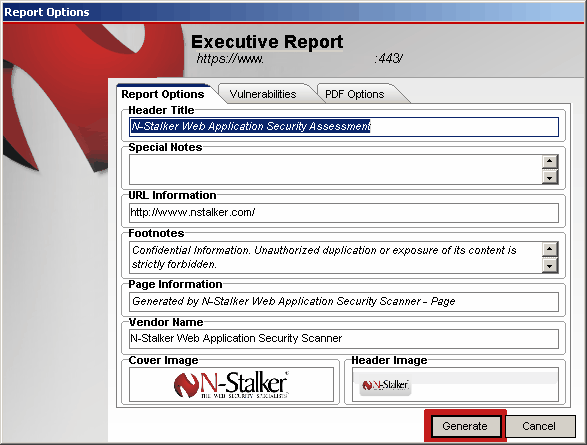The height and width of the screenshot is (445, 587).
Task: Click Footnotes scroll up arrow
Action: 550,249
